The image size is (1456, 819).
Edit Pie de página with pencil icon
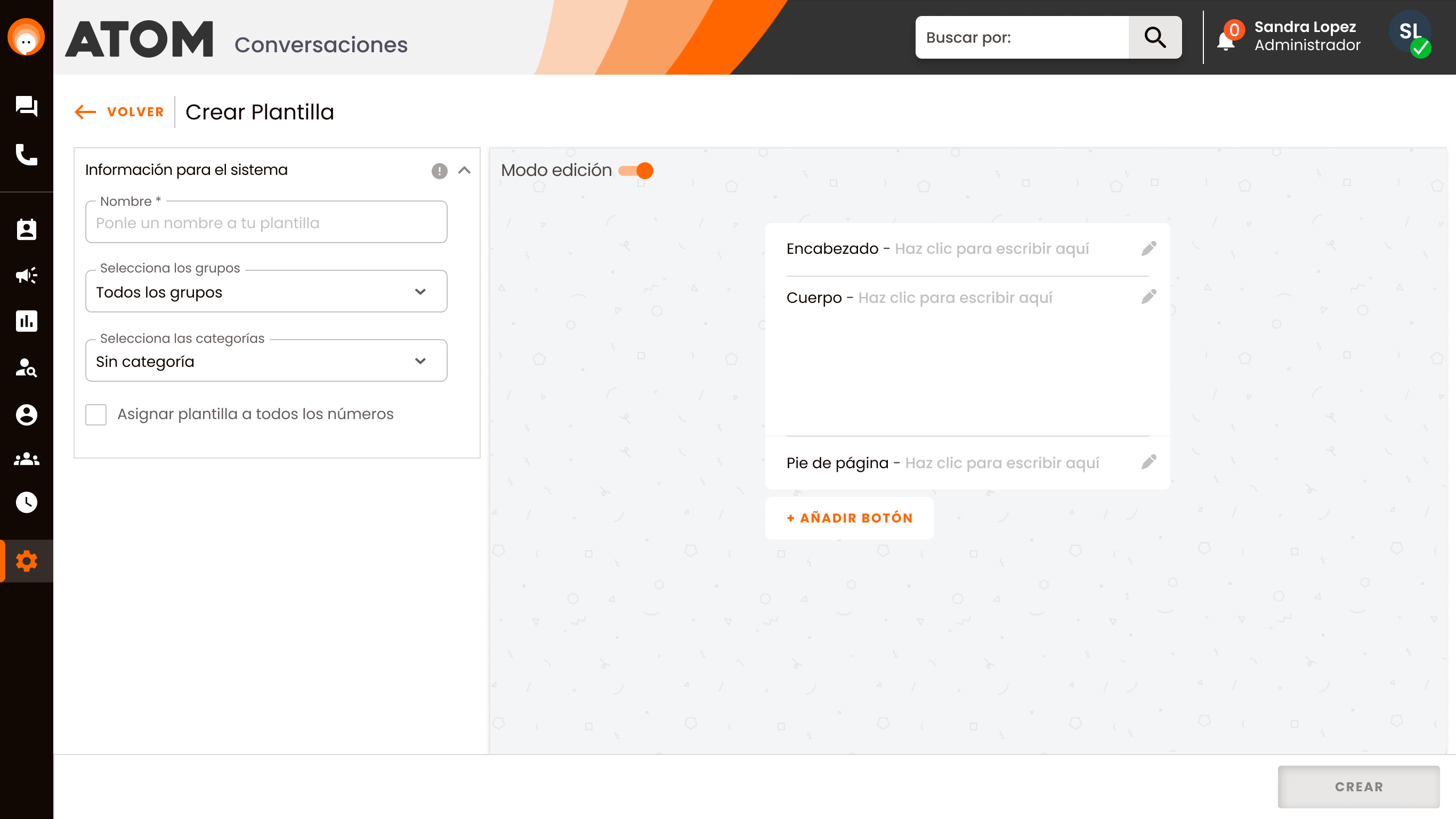(1148, 462)
